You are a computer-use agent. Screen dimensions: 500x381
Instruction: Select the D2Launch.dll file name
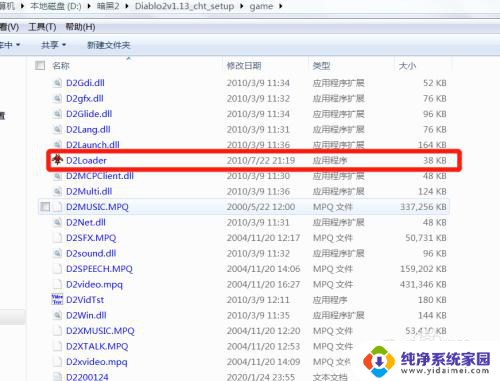(x=93, y=144)
